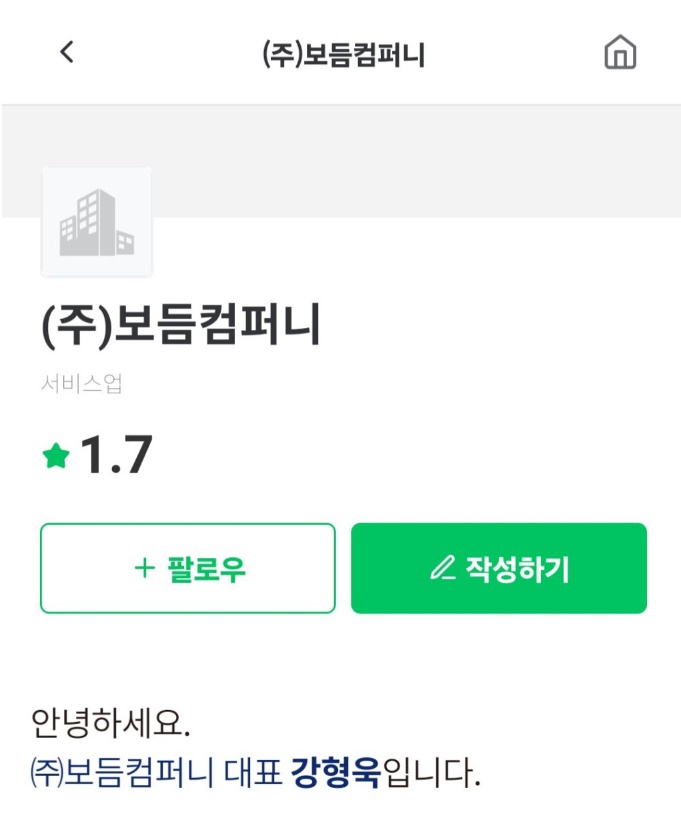Click the header title (주)보듬컴퍼니
The height and width of the screenshot is (819, 681).
343,54
